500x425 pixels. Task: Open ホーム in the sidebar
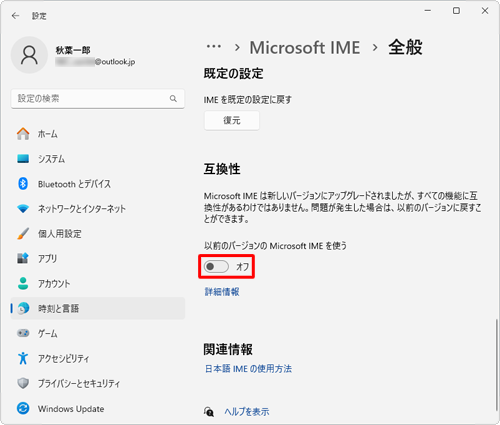click(x=98, y=134)
